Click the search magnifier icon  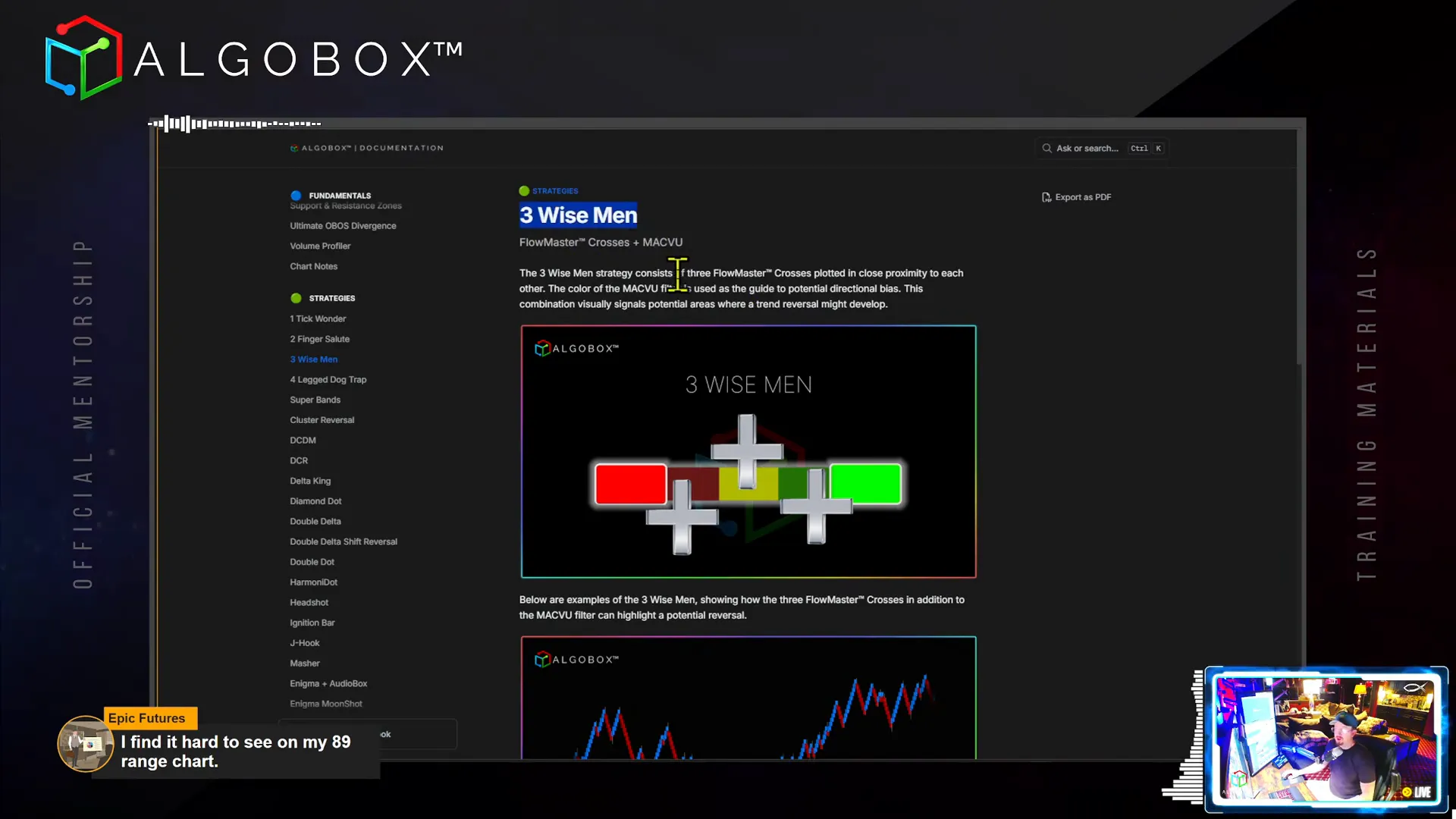pos(1046,149)
